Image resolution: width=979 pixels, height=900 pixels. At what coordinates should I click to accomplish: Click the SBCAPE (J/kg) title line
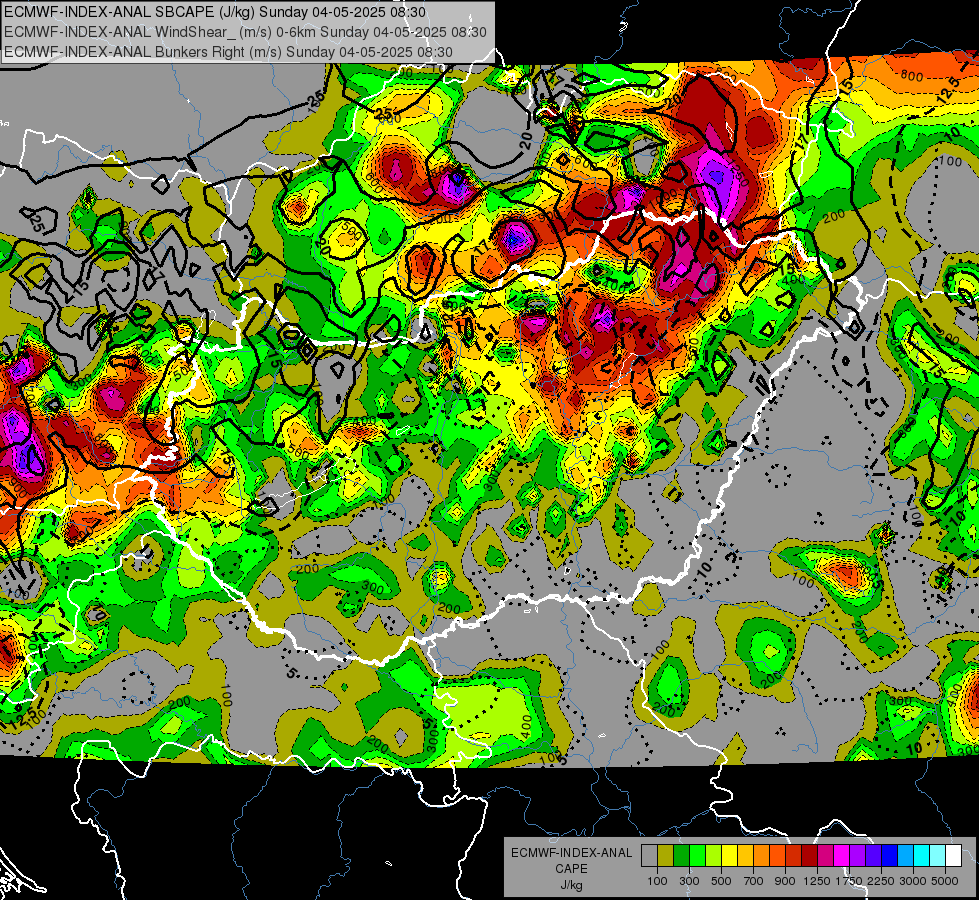[x=215, y=12]
